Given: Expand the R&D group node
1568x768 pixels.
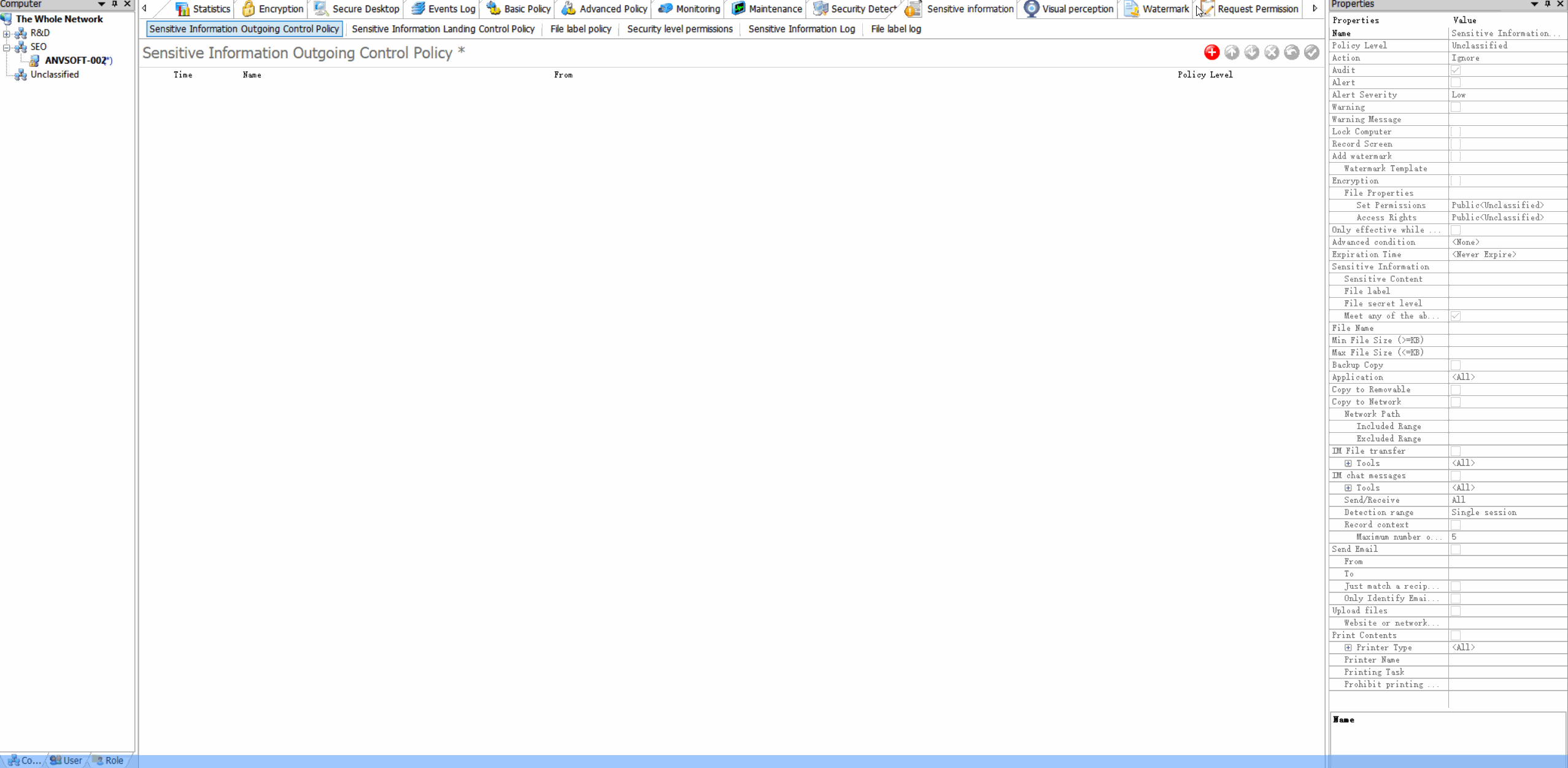Looking at the screenshot, I should tap(7, 33).
